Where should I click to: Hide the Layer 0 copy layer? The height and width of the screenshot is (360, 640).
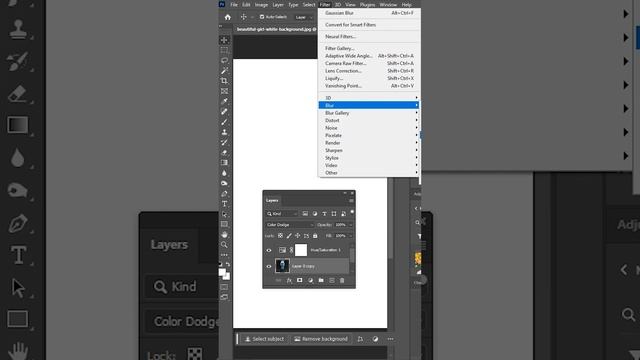tap(269, 266)
